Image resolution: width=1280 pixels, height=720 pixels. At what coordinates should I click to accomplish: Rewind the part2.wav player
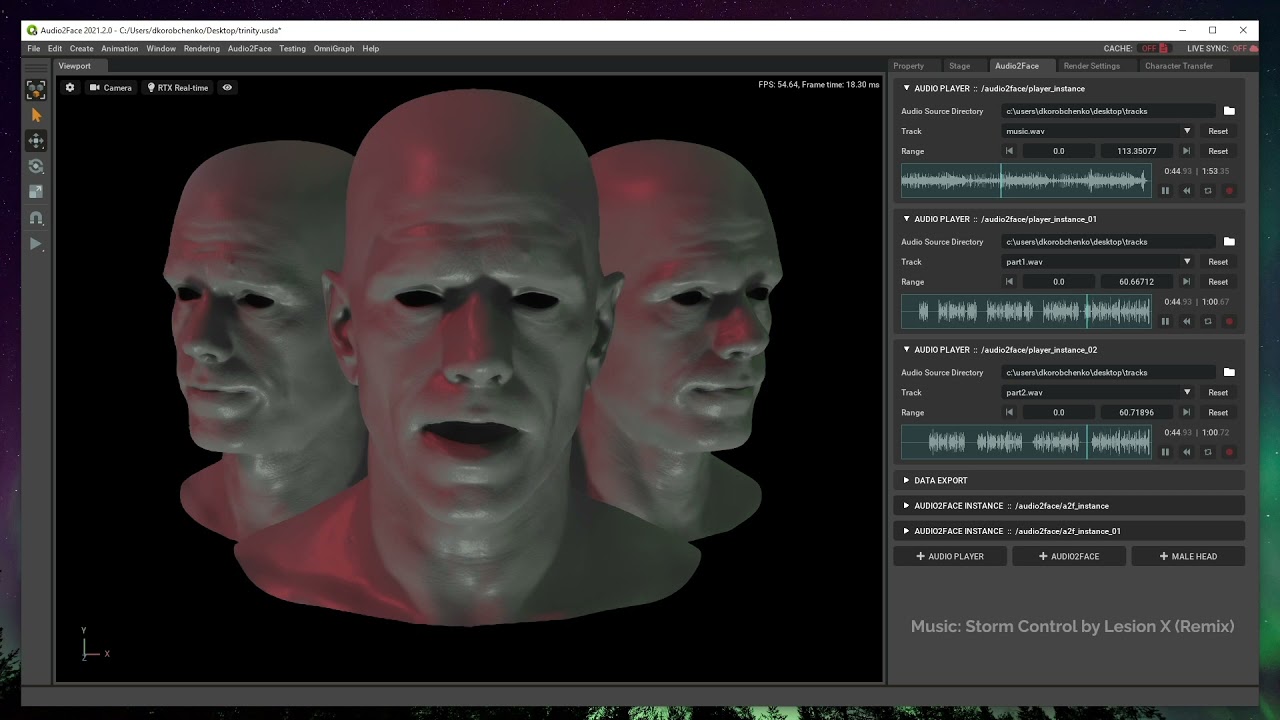click(x=1187, y=452)
